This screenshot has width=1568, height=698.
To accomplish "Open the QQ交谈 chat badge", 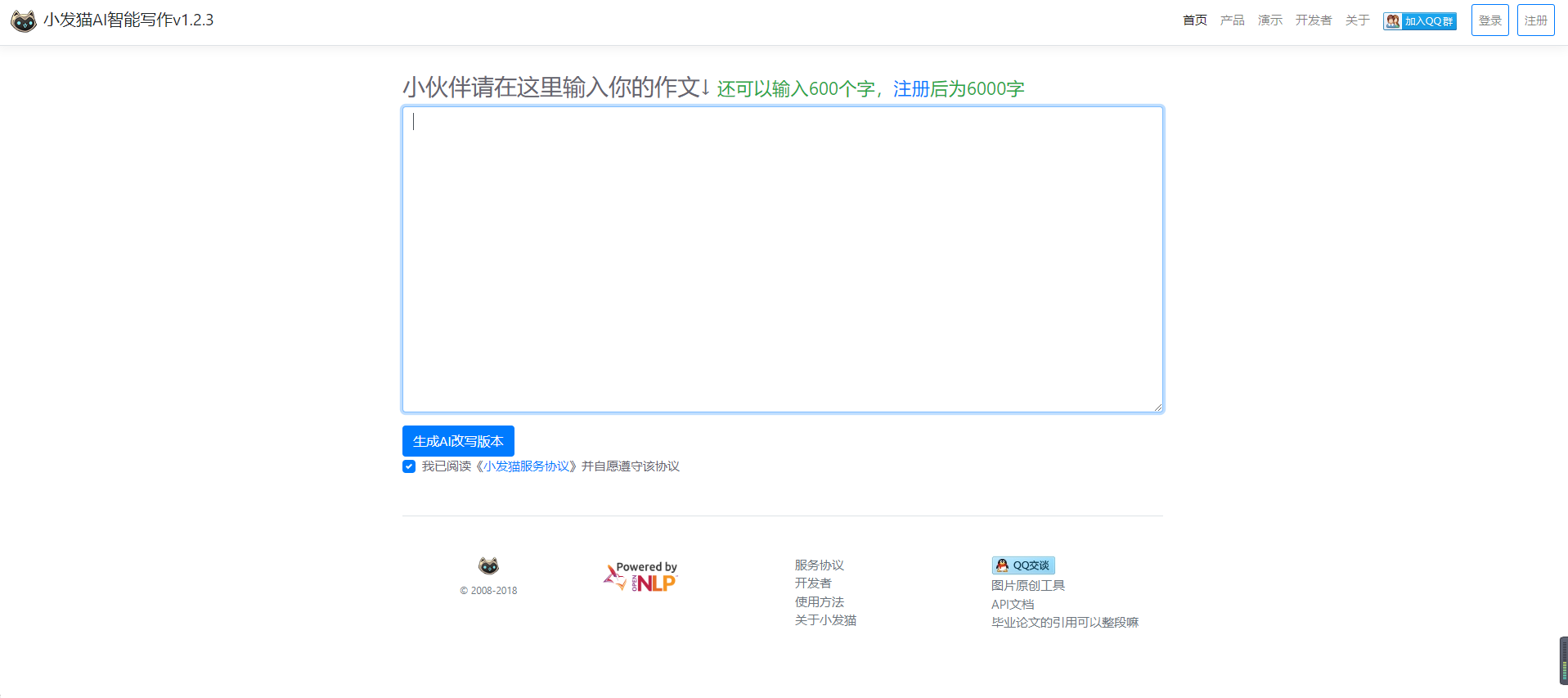I will [x=1022, y=565].
